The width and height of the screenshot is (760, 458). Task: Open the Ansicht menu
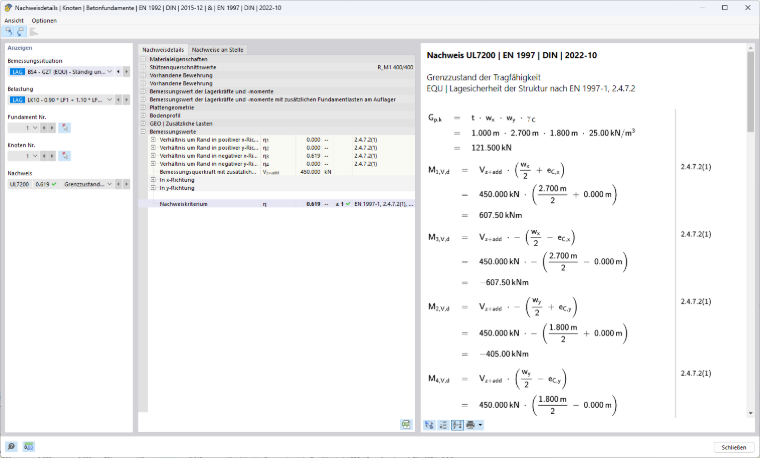(14, 21)
